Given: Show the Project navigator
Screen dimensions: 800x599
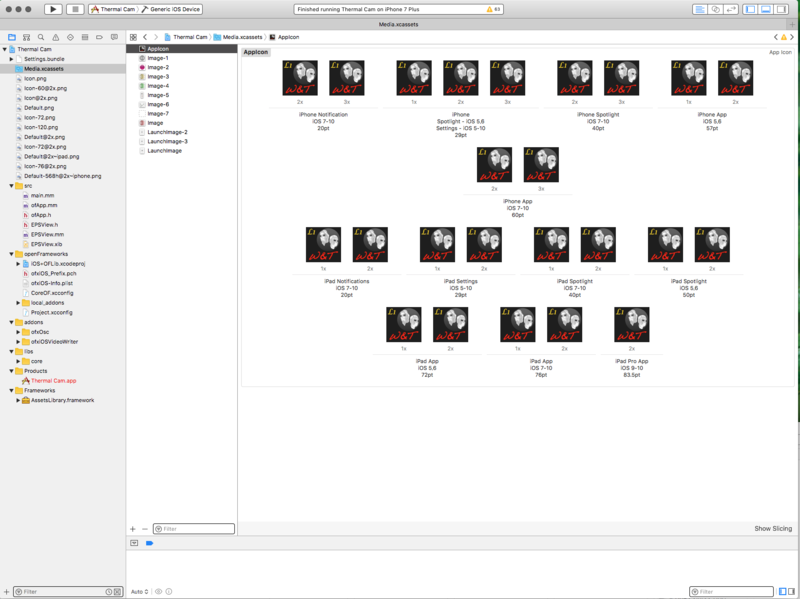Looking at the screenshot, I should pyautogui.click(x=12, y=37).
